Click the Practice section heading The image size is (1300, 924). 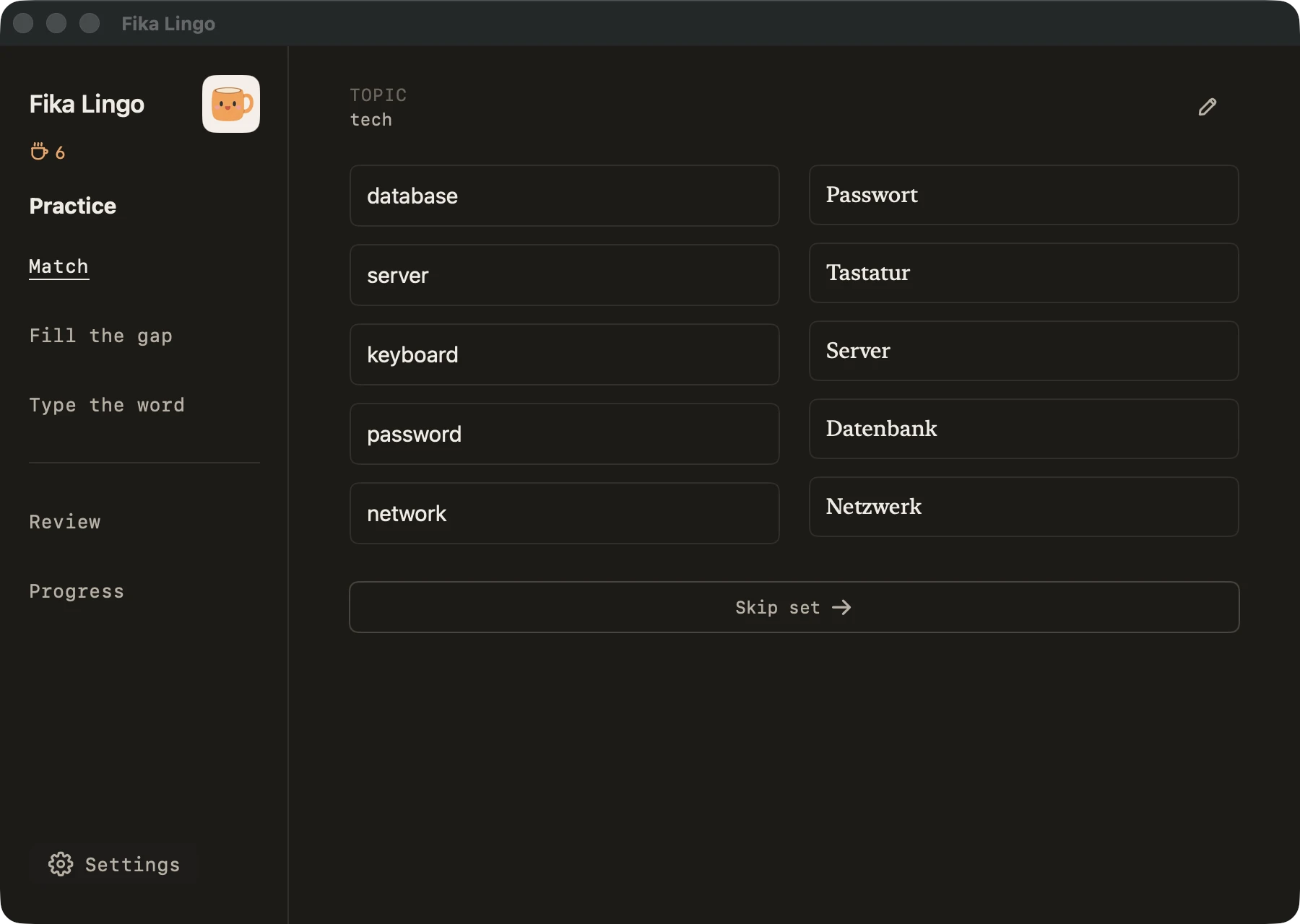pos(73,206)
